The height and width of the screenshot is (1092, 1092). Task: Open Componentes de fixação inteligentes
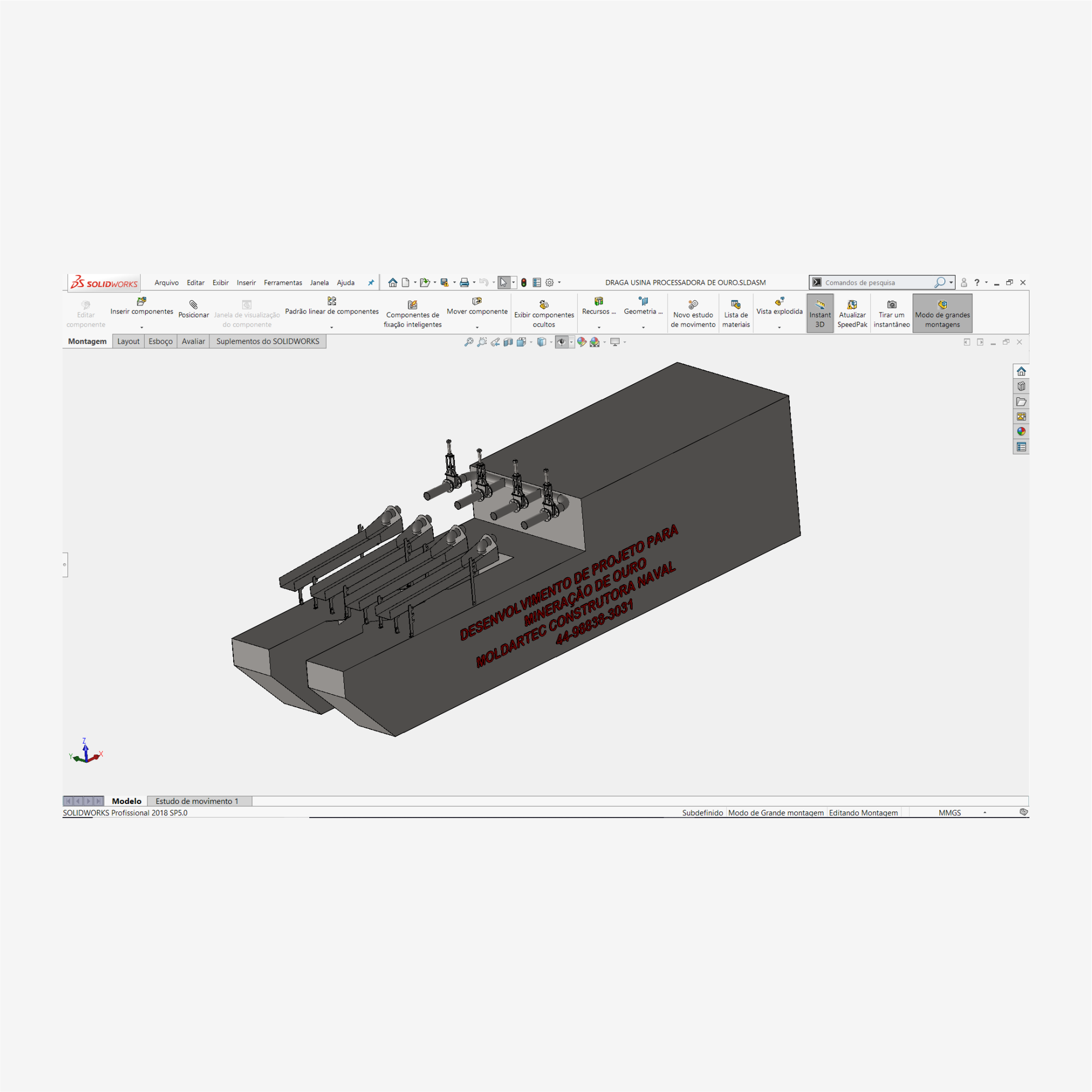click(x=413, y=314)
